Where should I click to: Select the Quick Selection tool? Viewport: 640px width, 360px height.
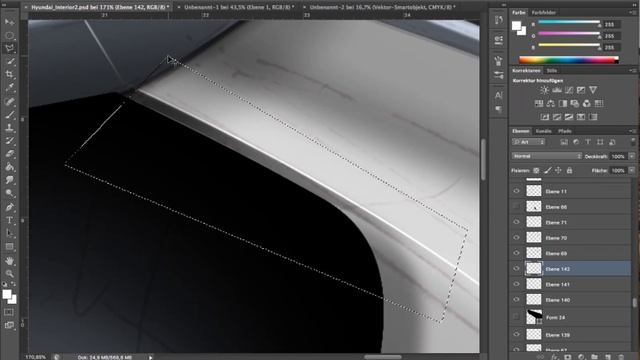(9, 62)
